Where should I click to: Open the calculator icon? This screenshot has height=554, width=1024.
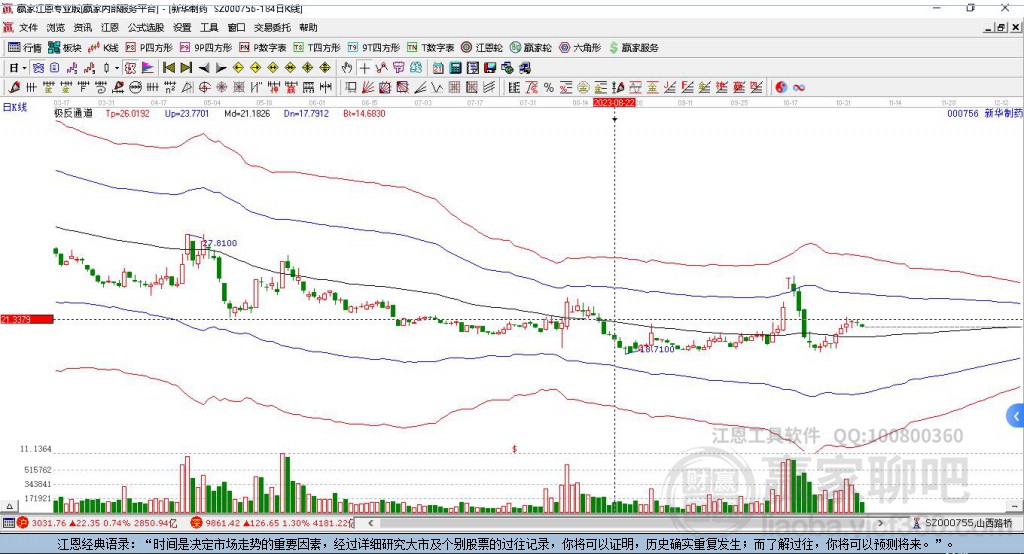coord(455,68)
